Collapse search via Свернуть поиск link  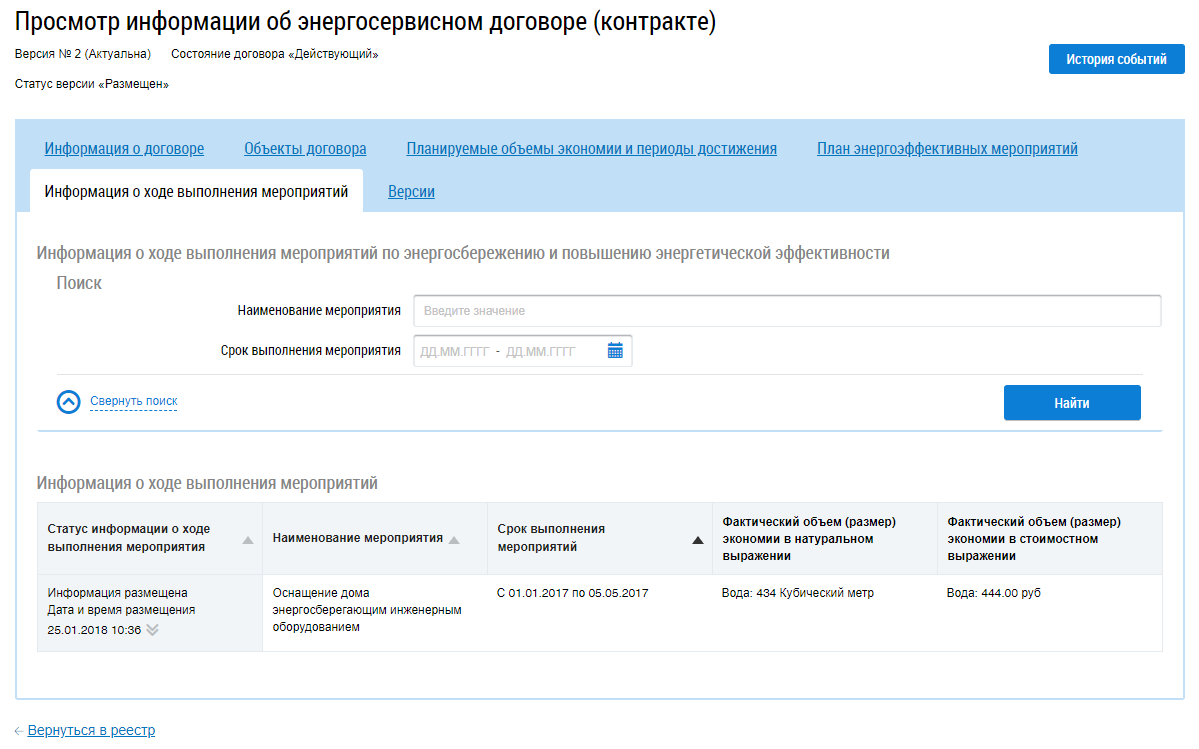pyautogui.click(x=134, y=400)
